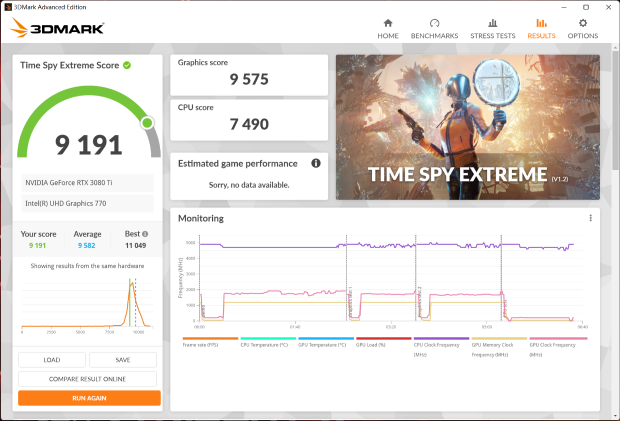Click the LOAD button

(52, 360)
